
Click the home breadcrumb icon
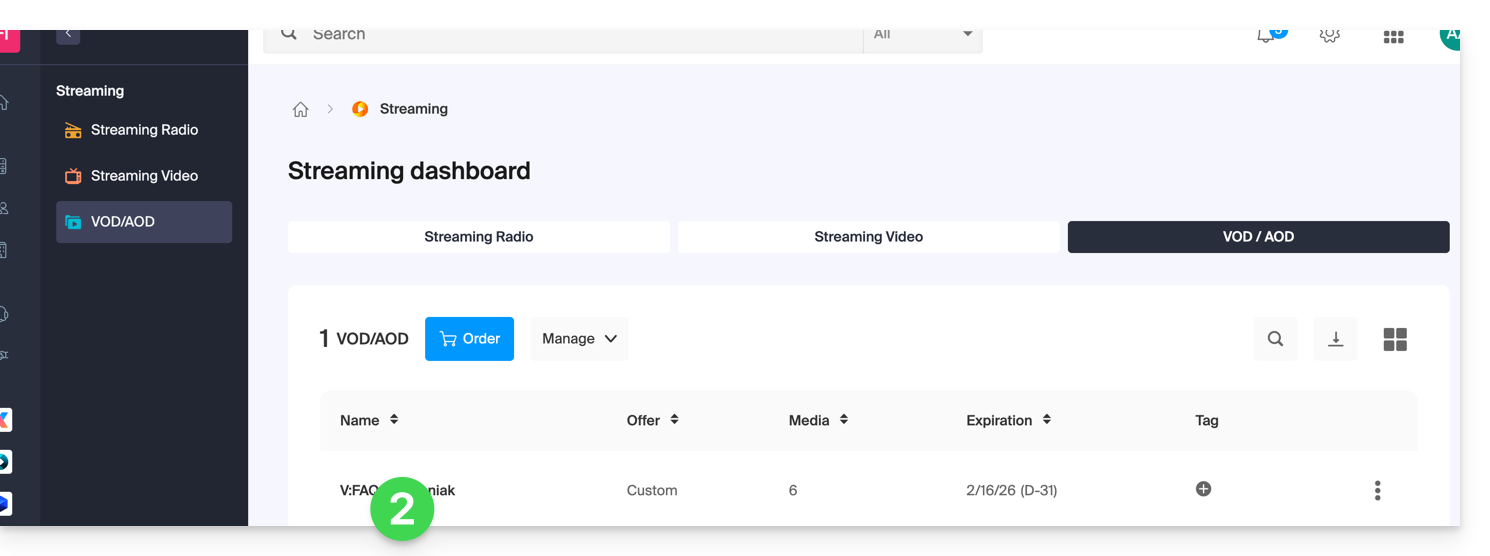click(300, 109)
